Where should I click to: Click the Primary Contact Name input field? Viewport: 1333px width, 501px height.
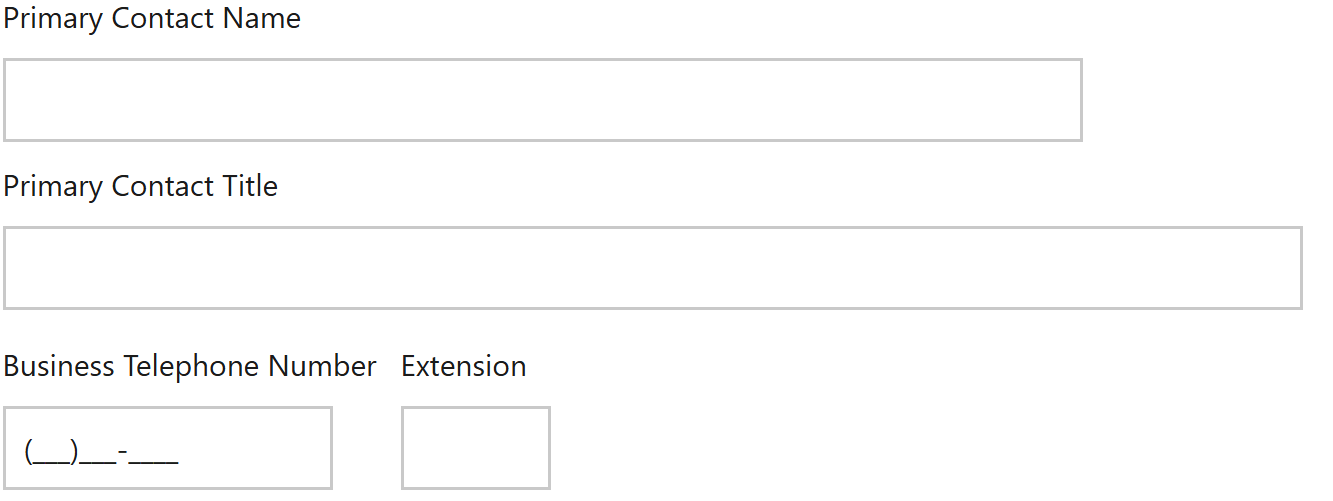click(542, 100)
